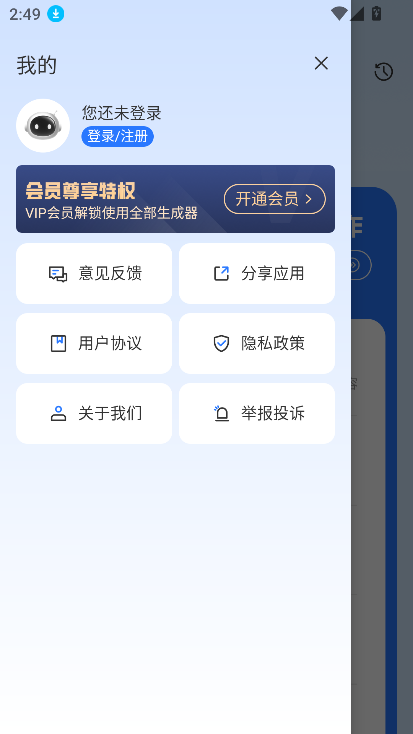Image resolution: width=413 pixels, height=734 pixels.
Task: Click the 分享应用 share arrow icon
Action: tap(221, 273)
